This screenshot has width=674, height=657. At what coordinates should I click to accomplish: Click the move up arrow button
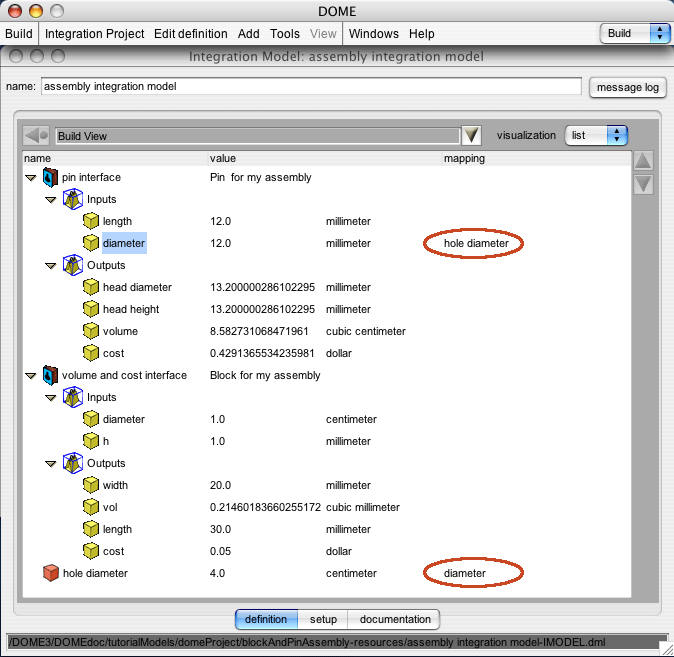(x=643, y=161)
